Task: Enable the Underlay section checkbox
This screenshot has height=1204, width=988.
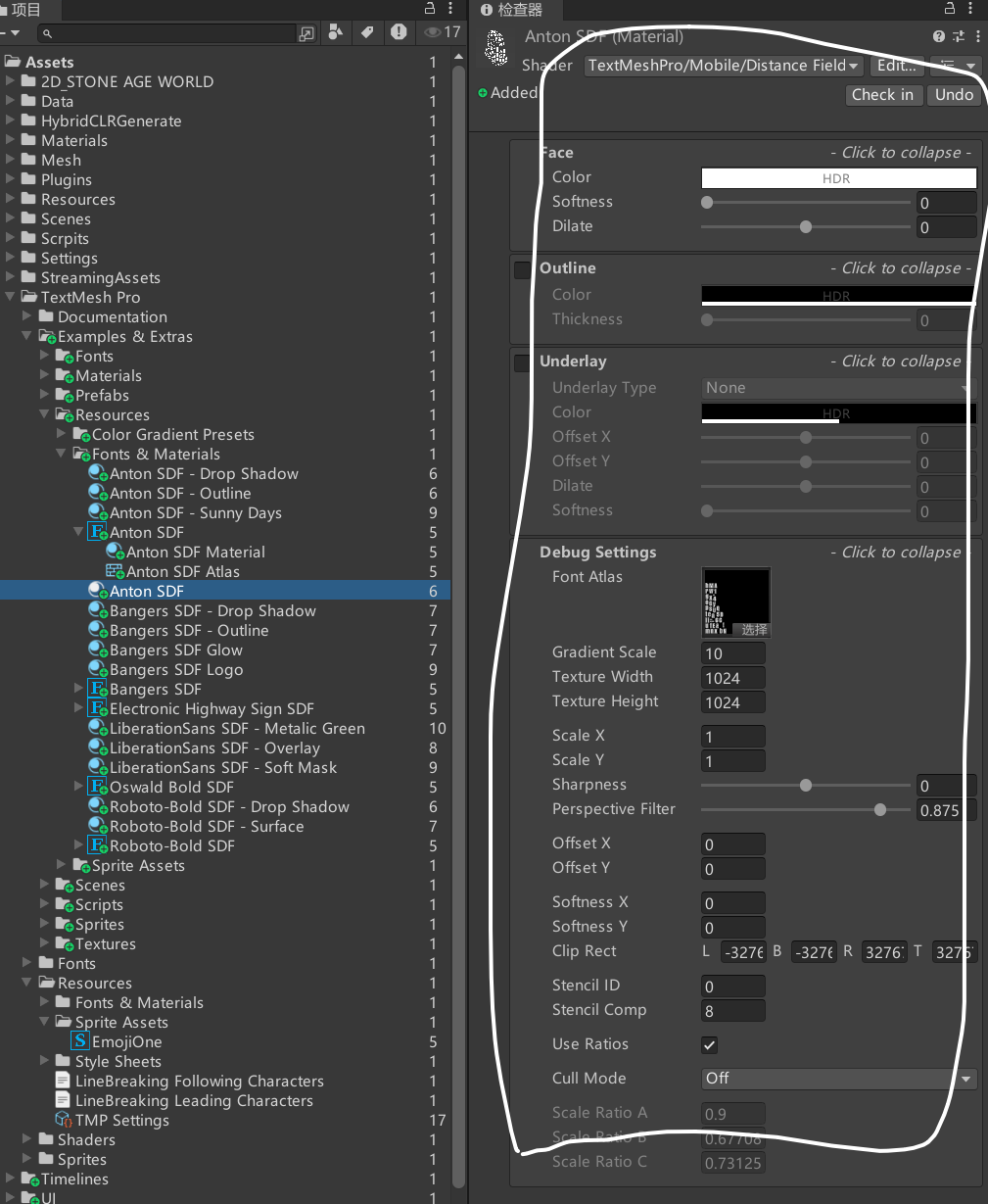Action: (x=521, y=361)
